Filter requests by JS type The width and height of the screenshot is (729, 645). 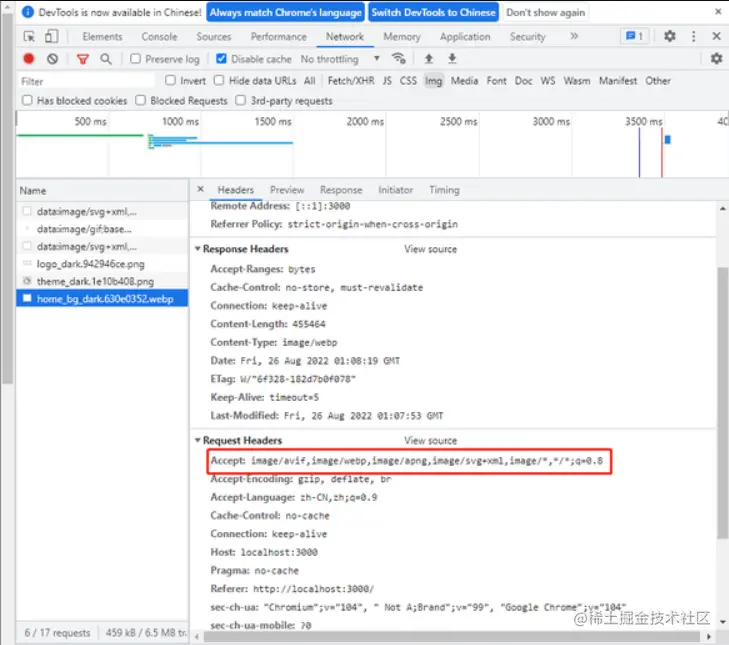[387, 81]
